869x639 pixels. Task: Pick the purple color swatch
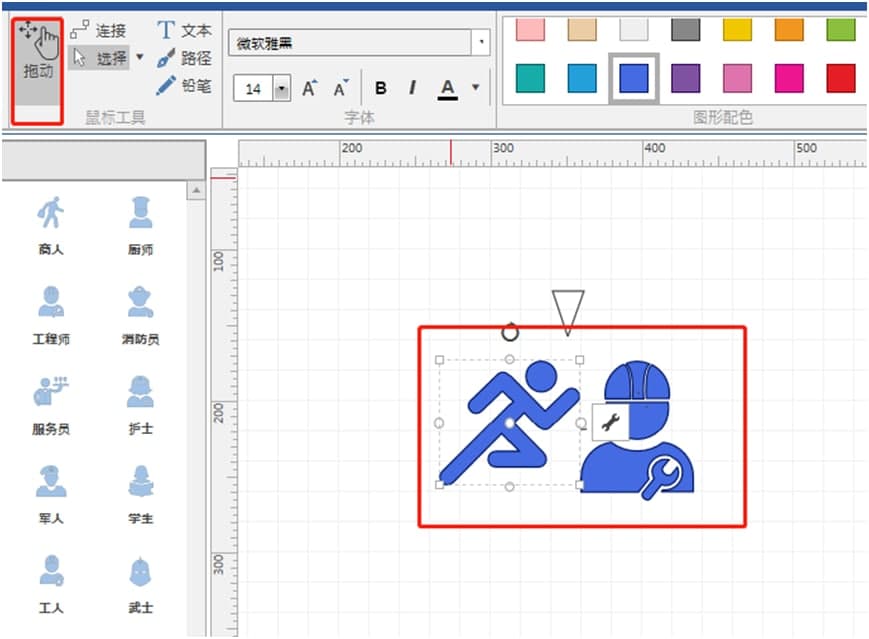[686, 78]
